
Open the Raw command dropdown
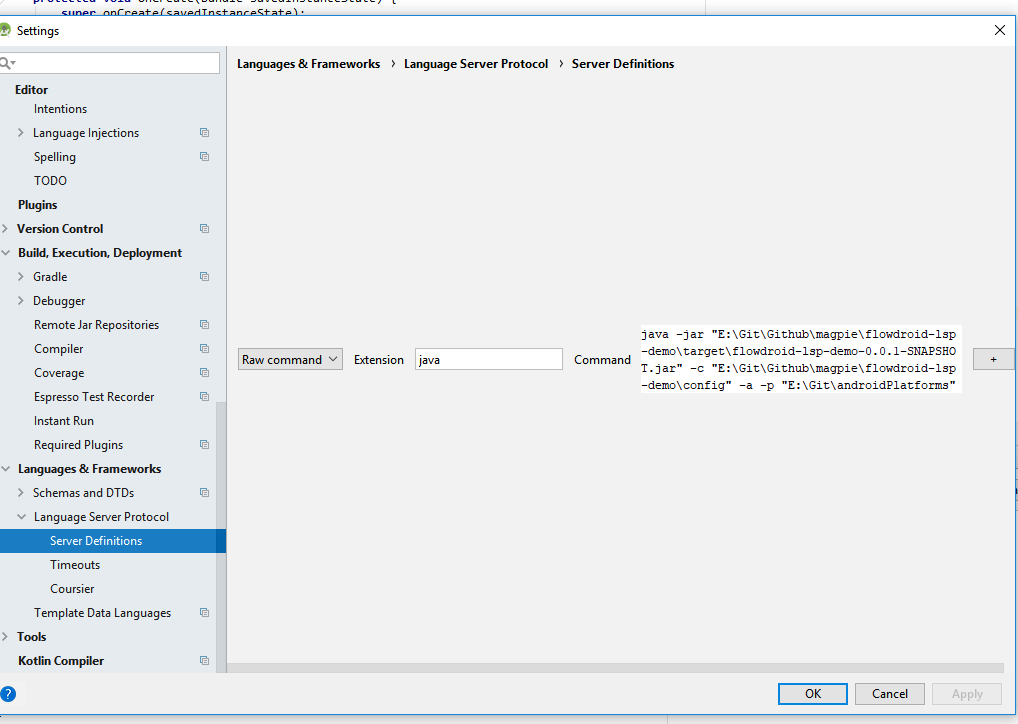coord(290,359)
